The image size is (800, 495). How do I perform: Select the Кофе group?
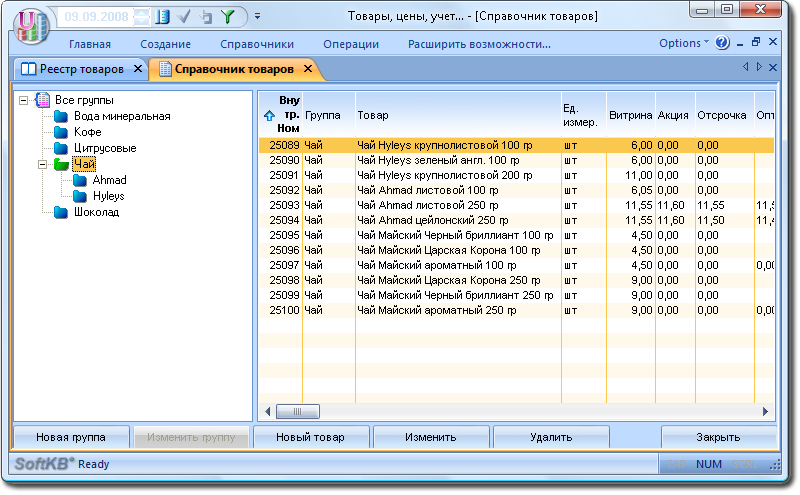tap(88, 132)
